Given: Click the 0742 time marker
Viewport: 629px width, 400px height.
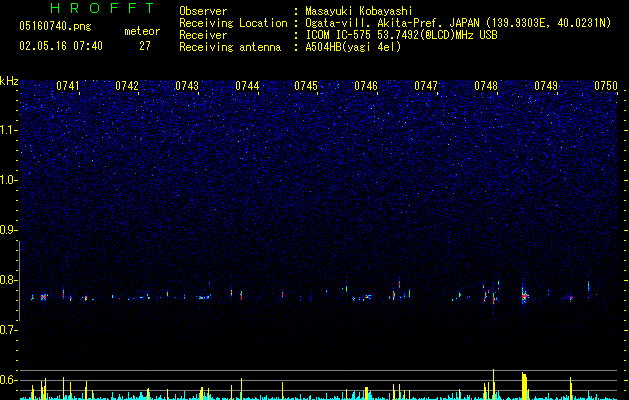Looking at the screenshot, I should click(x=127, y=86).
